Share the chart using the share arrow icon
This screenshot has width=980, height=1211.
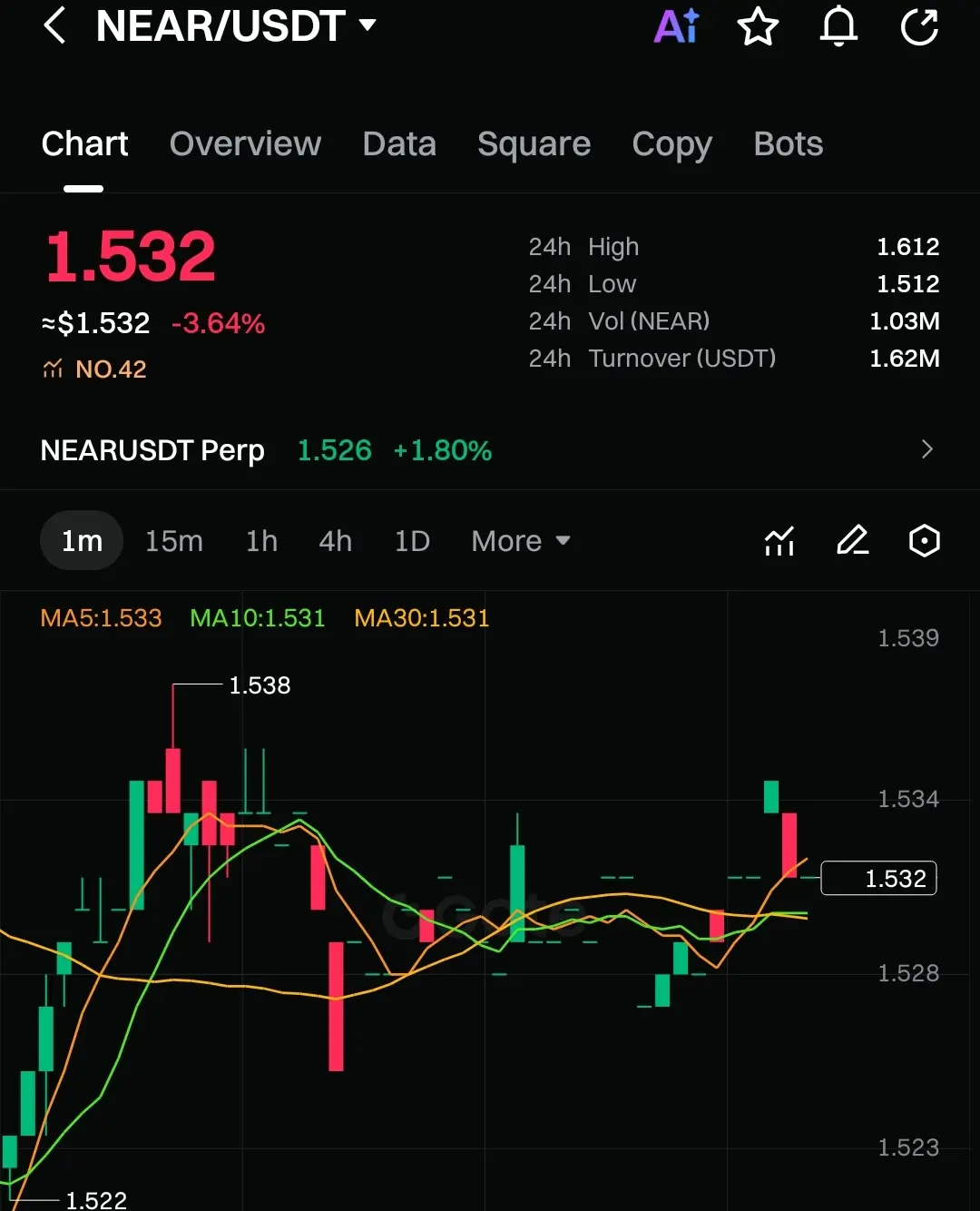(x=919, y=26)
